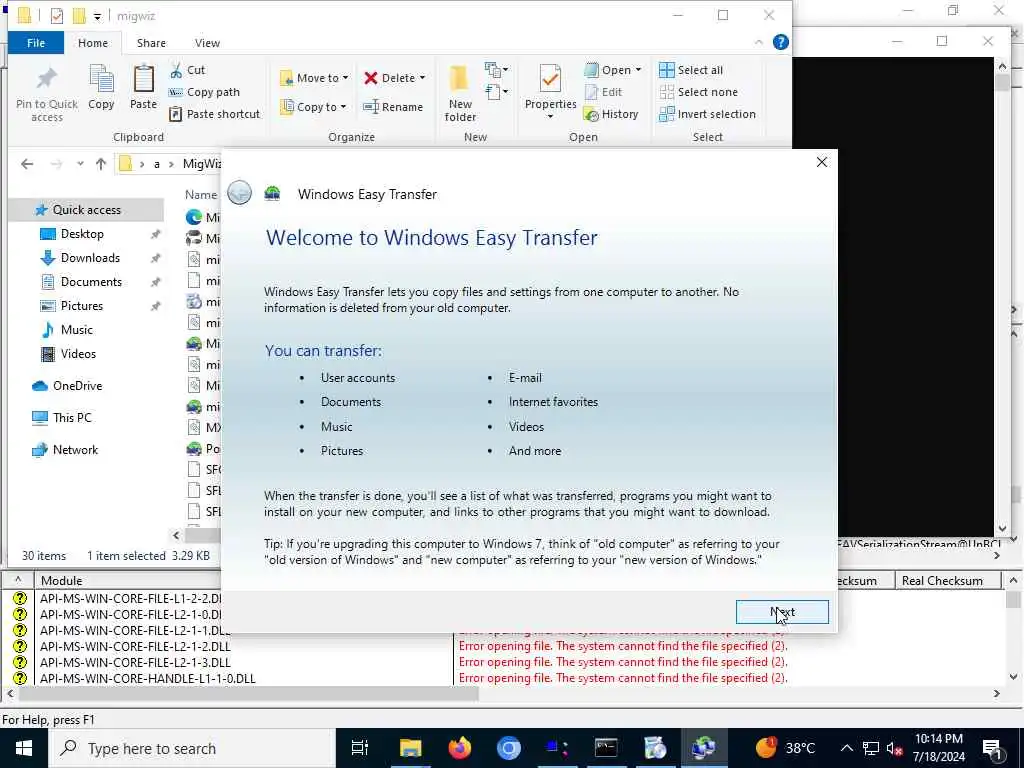Click Cut in the Clipboard group
The width and height of the screenshot is (1024, 768).
[x=187, y=70]
